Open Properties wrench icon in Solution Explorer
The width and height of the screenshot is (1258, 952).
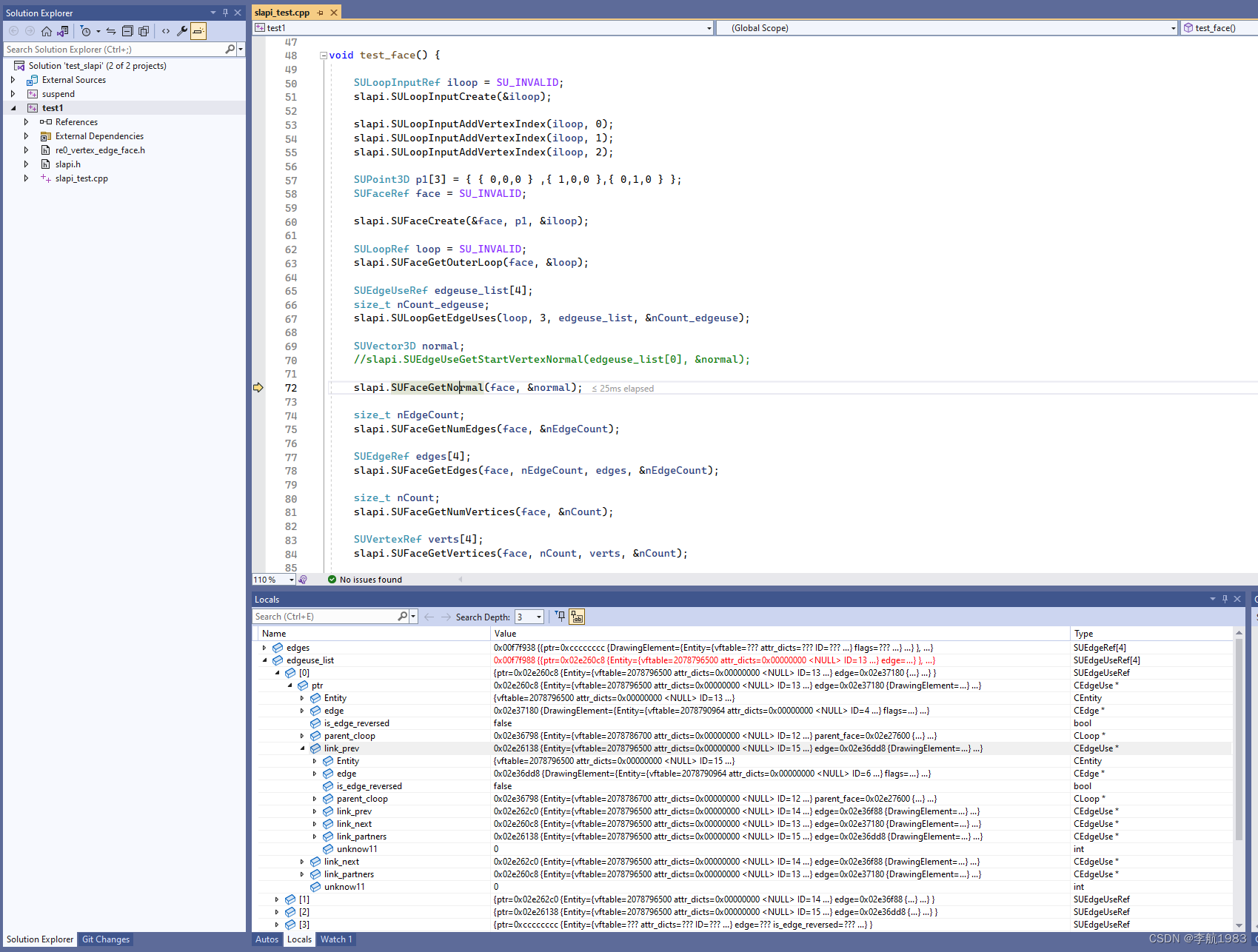[182, 31]
